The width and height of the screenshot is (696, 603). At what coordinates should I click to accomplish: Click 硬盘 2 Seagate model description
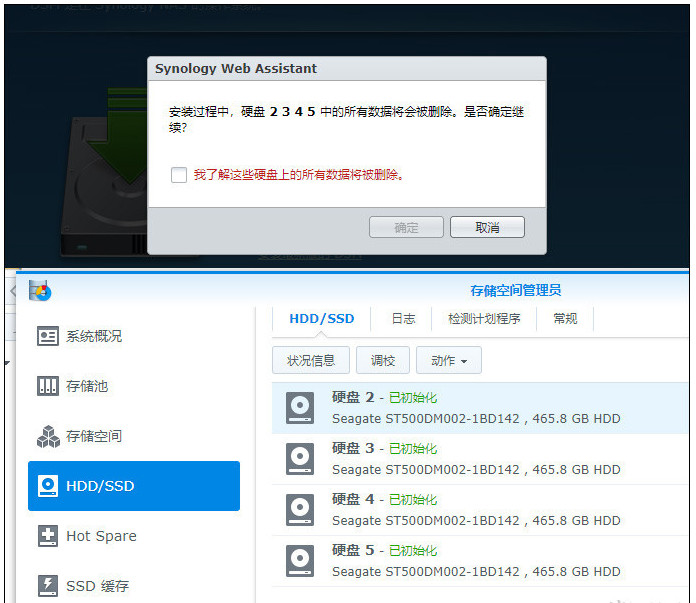point(476,419)
